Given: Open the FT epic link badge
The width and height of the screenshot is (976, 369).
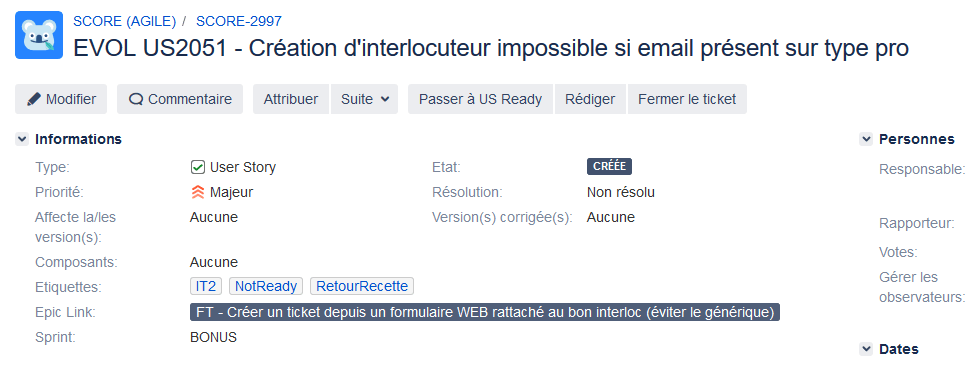Looking at the screenshot, I should point(485,312).
